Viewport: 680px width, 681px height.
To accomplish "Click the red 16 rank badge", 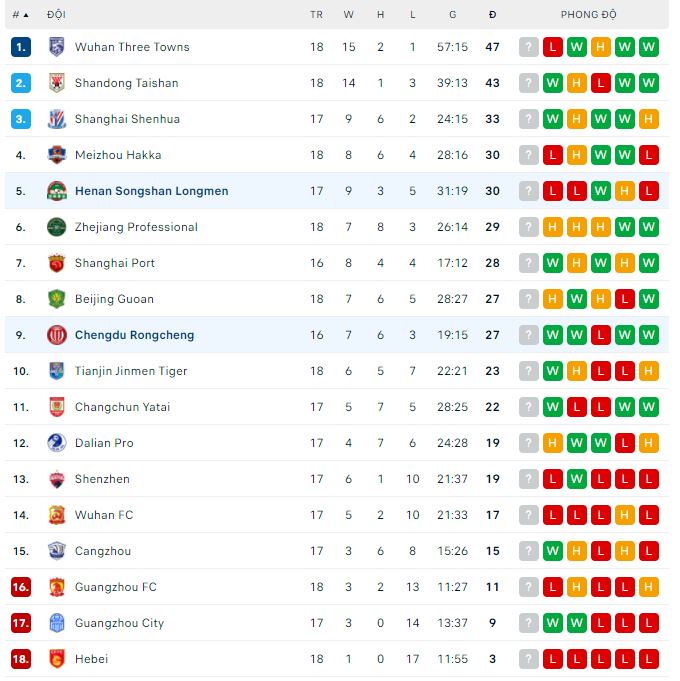I will point(22,587).
